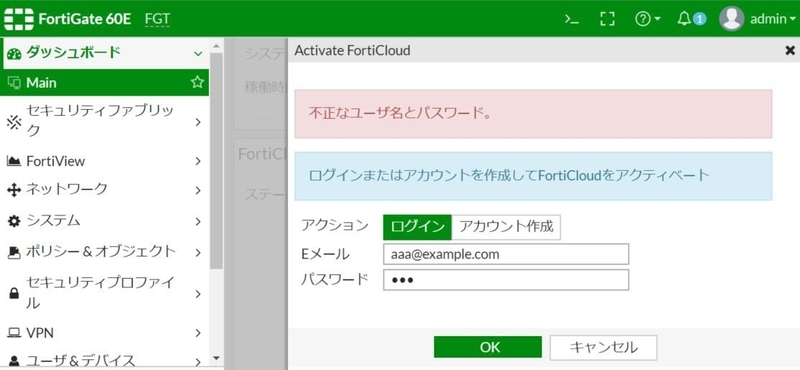The image size is (800, 370).
Task: Click sidebar scrollbar up arrow
Action: [216, 45]
